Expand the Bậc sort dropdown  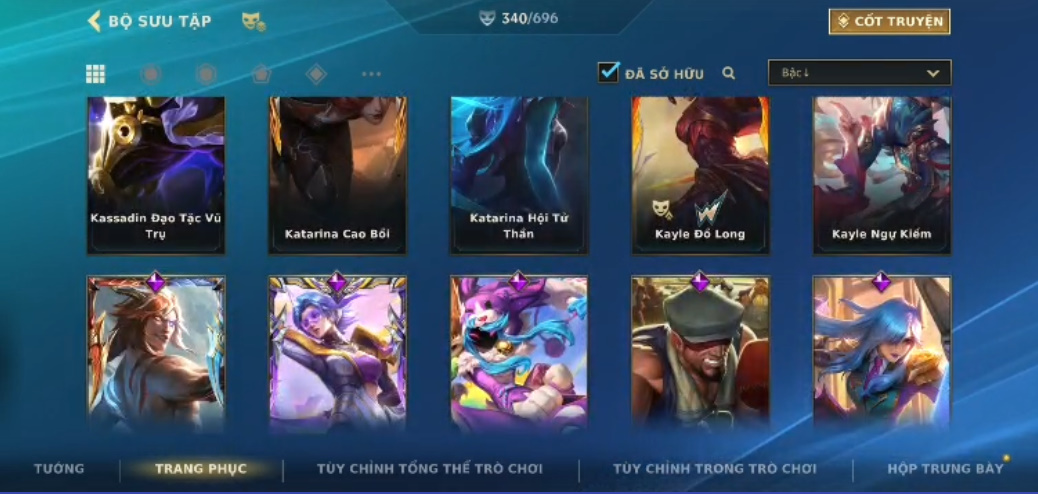pyautogui.click(x=859, y=73)
